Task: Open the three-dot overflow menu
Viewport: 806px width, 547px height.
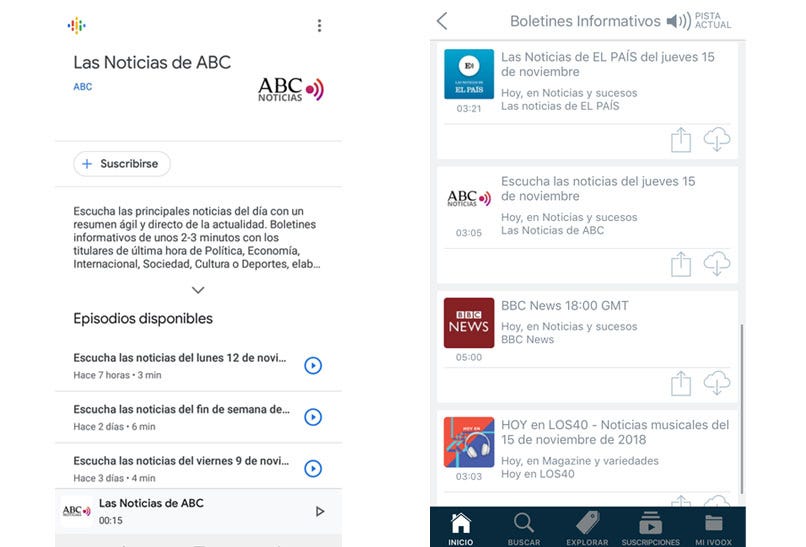Action: click(319, 25)
